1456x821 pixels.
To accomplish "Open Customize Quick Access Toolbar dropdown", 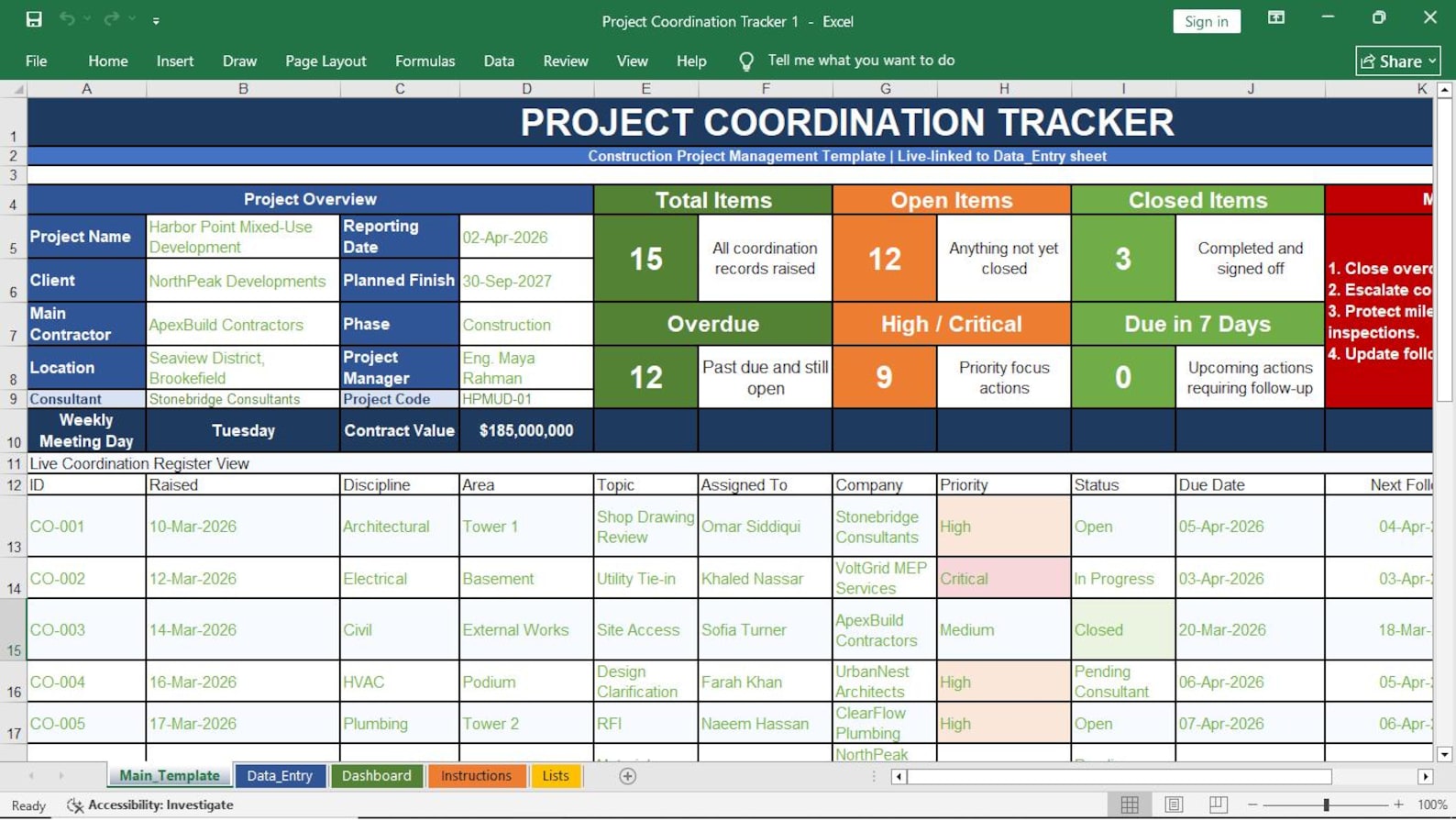I will 156,20.
